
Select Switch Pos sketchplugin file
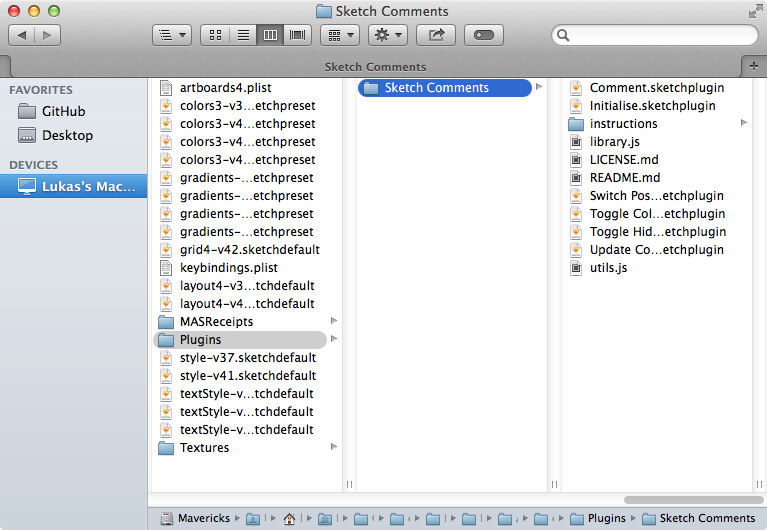click(x=655, y=196)
